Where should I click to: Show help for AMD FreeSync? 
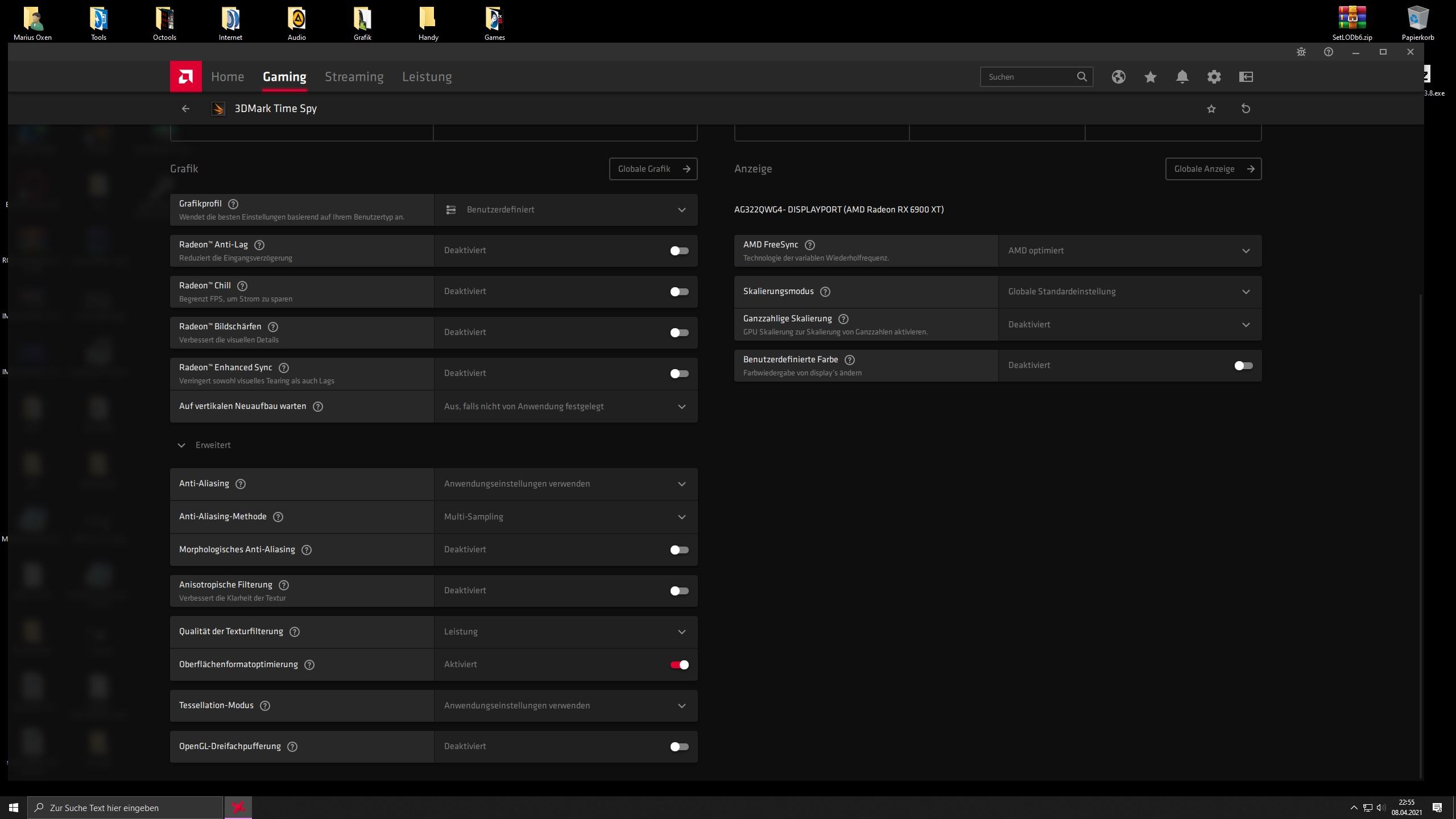point(809,245)
